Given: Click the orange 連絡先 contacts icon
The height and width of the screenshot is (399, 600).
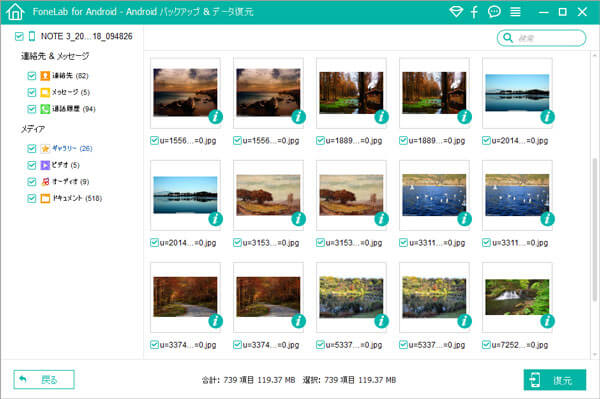Looking at the screenshot, I should [45, 76].
